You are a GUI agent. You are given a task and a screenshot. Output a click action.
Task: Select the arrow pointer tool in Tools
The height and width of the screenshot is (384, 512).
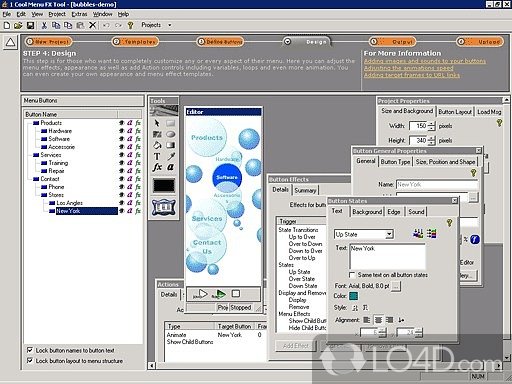pyautogui.click(x=157, y=123)
